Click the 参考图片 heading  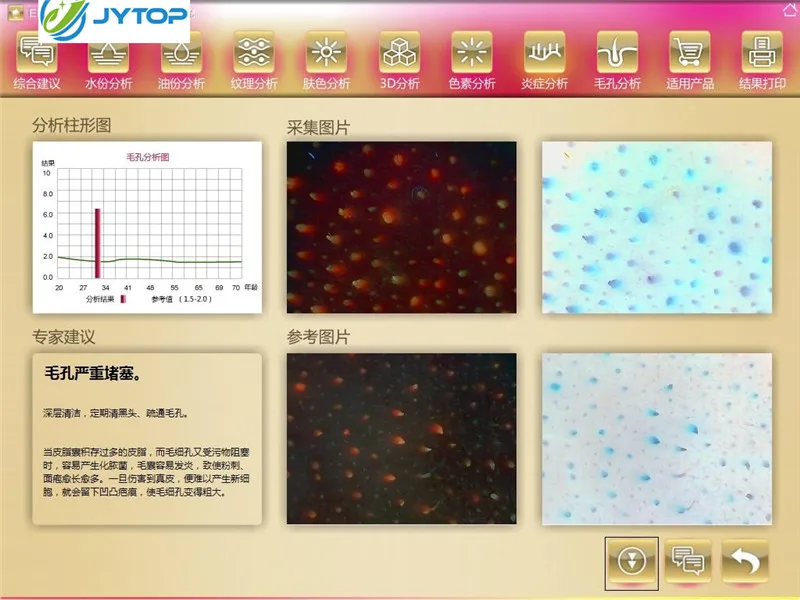coord(318,337)
